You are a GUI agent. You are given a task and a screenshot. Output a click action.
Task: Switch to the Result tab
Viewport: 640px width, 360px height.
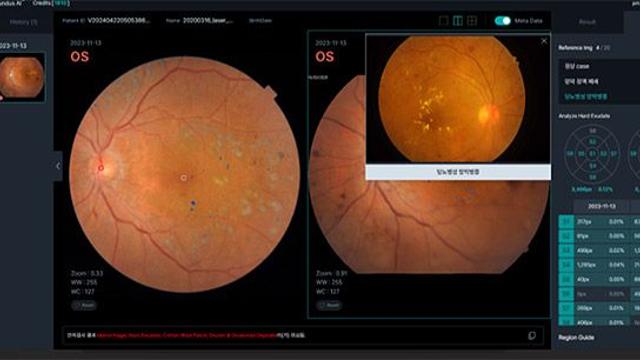(587, 22)
